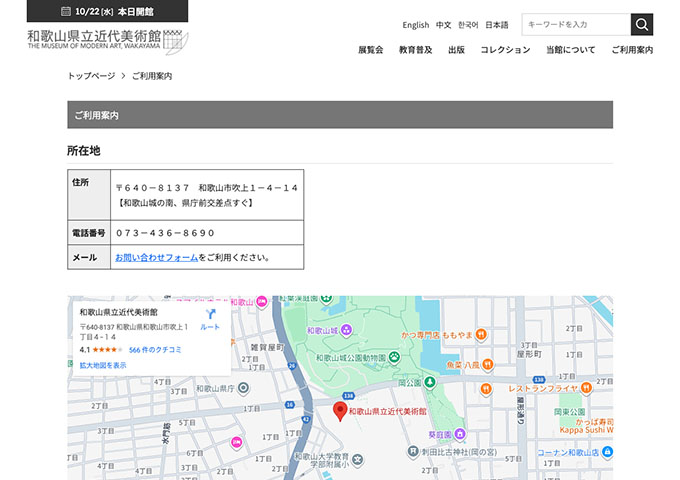
Task: Open the 566 件のクチコミ reviews link
Action: [155, 349]
